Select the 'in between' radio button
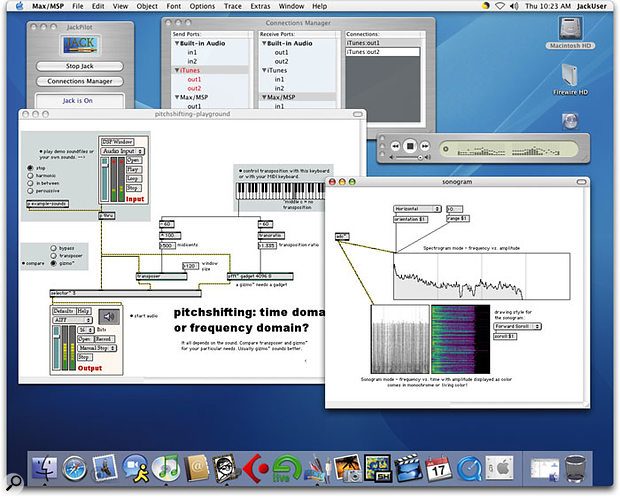Image resolution: width=620 pixels, height=497 pixels. coord(30,183)
